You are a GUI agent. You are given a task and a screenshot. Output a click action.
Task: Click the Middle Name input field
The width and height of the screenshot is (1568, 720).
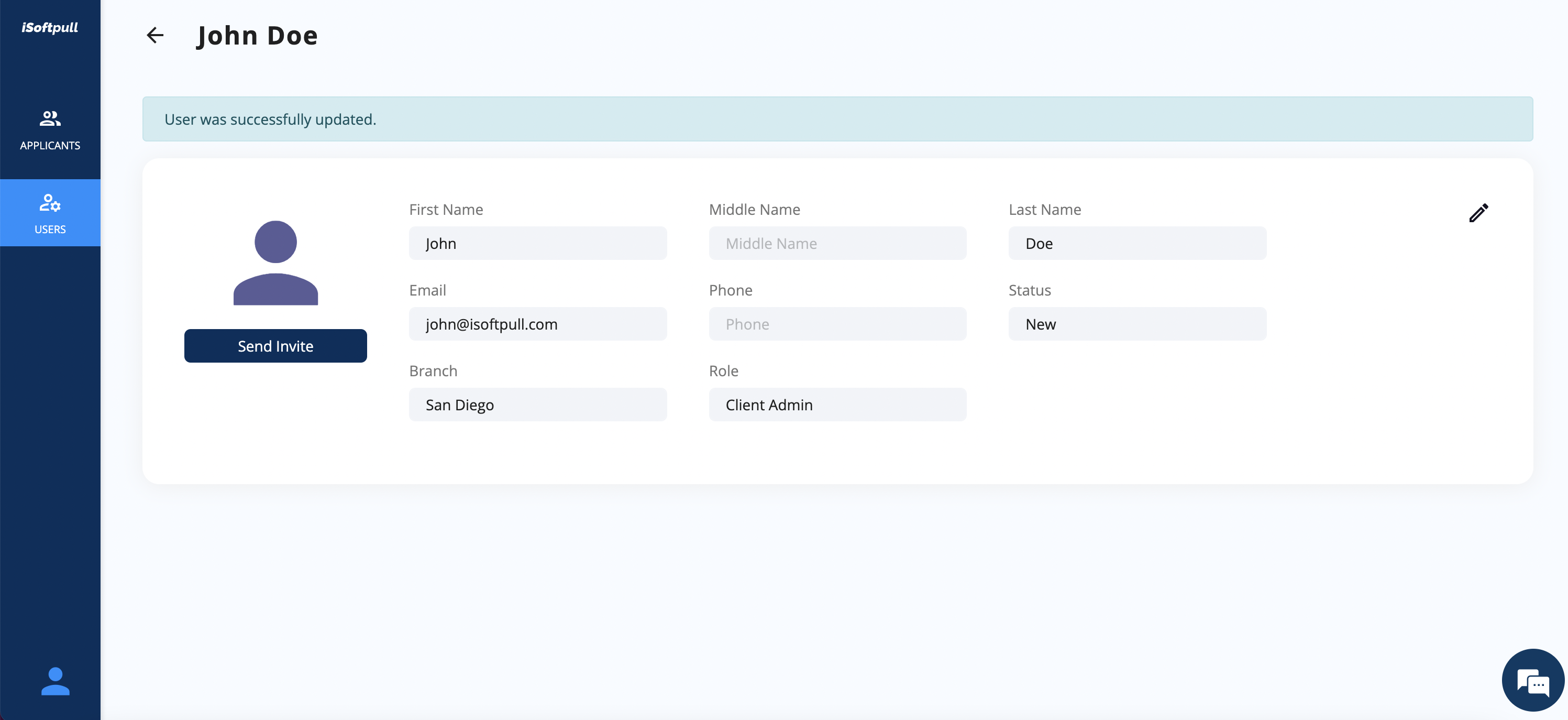(x=837, y=243)
